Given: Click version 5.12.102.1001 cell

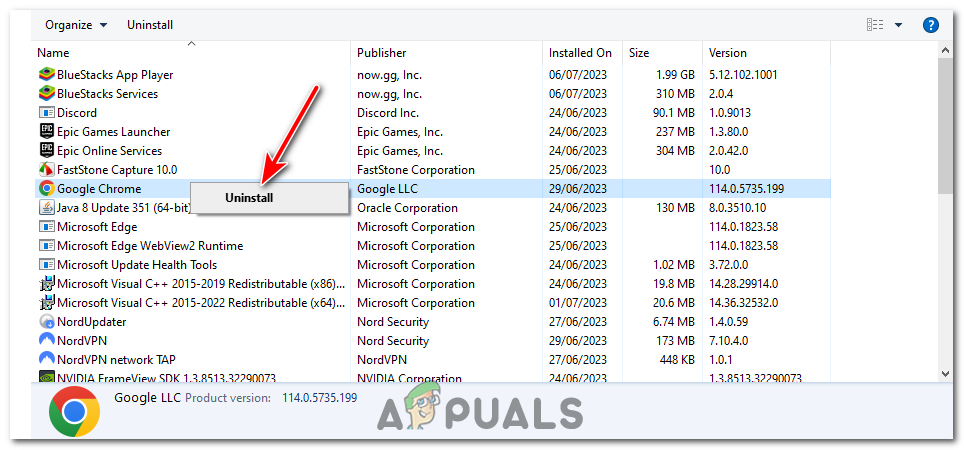Looking at the screenshot, I should coord(743,75).
